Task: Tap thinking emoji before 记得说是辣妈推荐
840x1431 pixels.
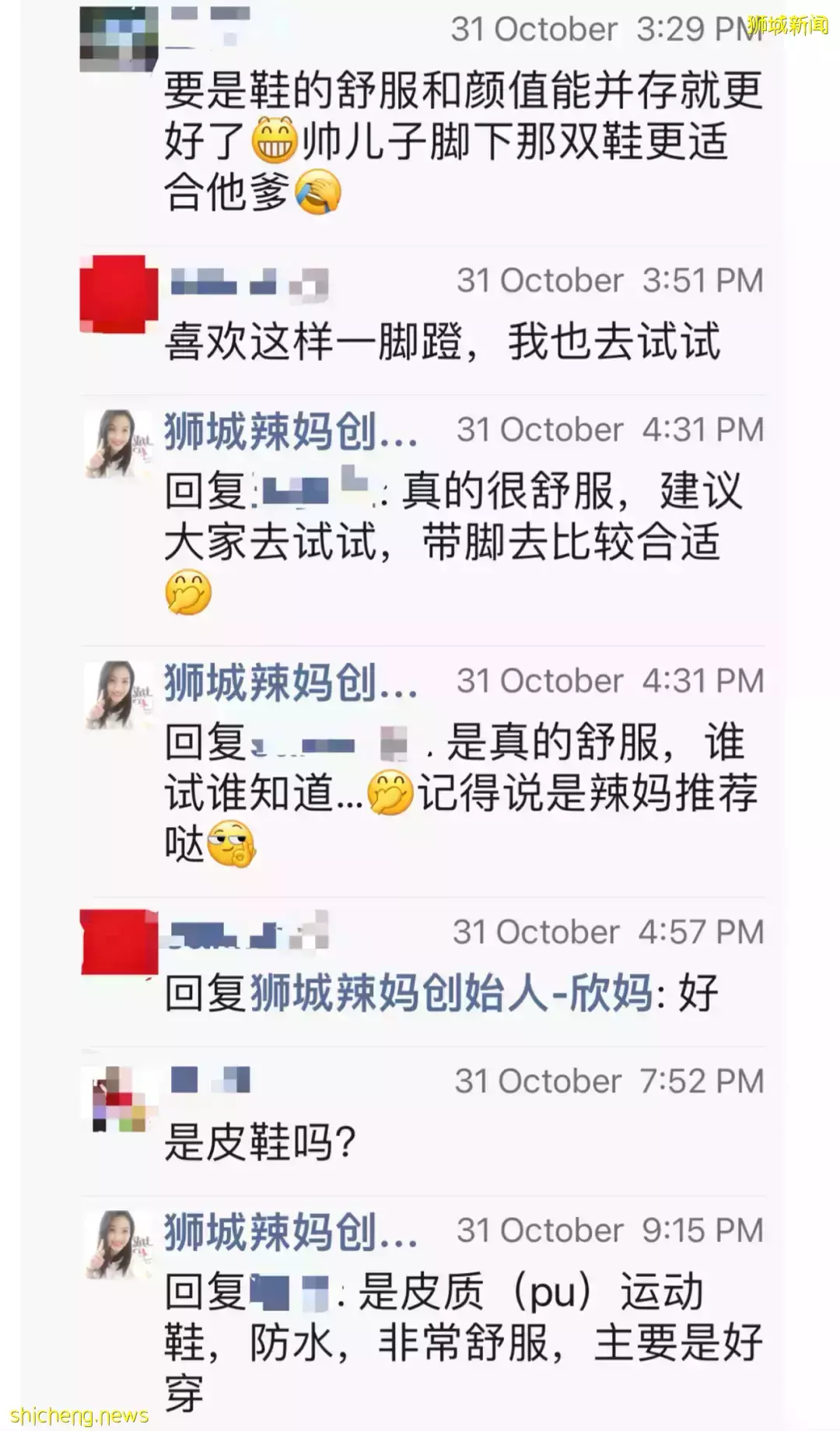Action: coord(390,794)
